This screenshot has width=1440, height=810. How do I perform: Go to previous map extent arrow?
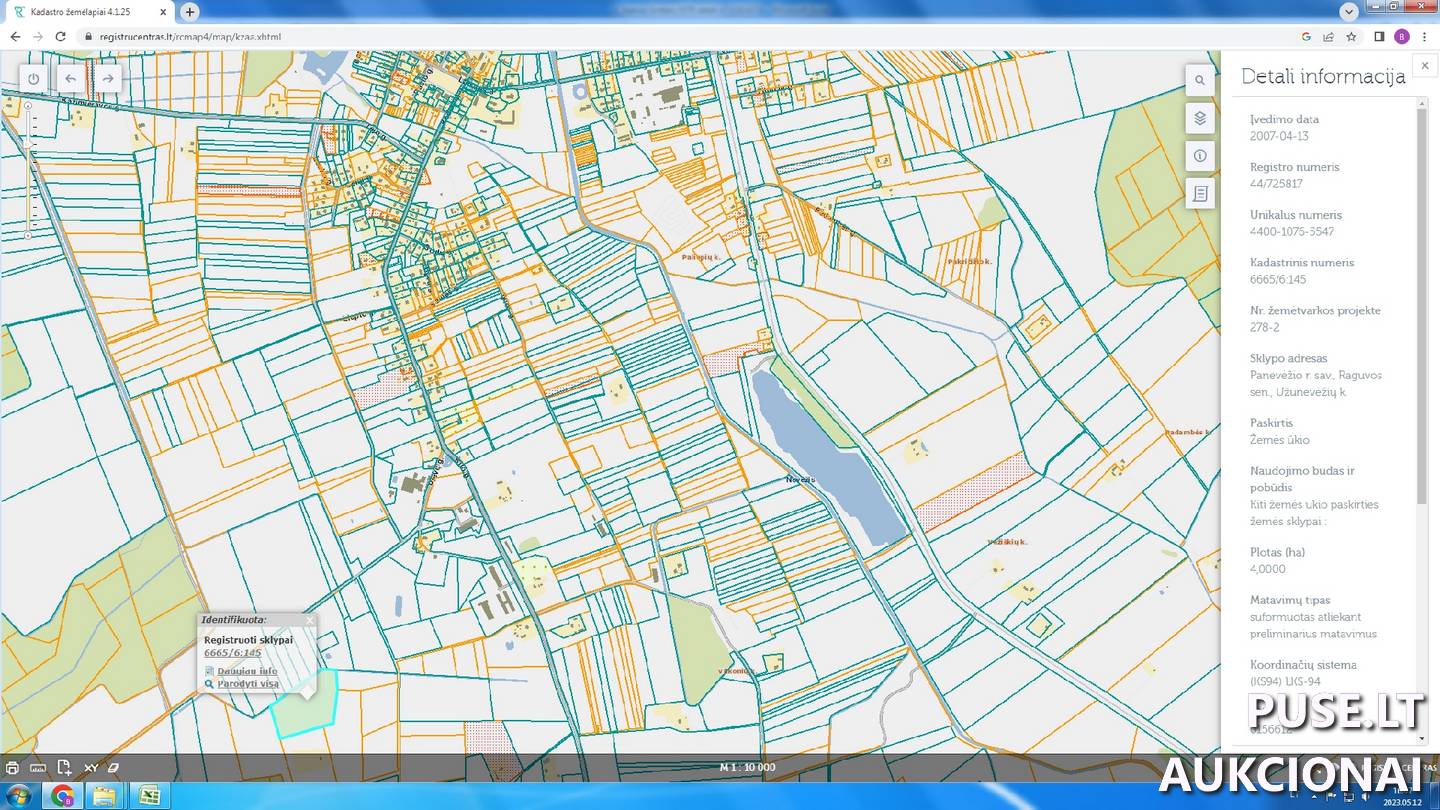coord(70,78)
